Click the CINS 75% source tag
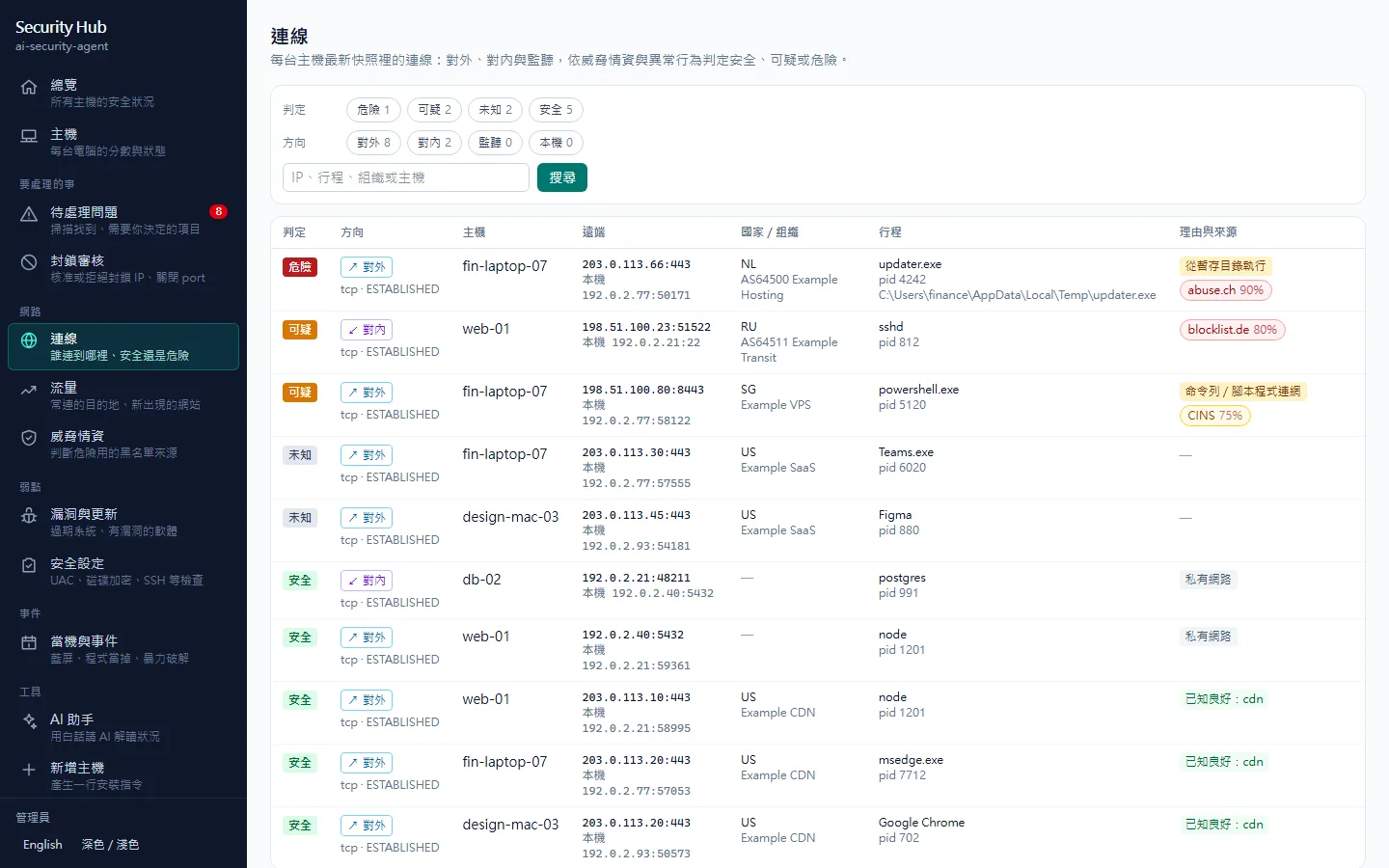Image resolution: width=1389 pixels, height=868 pixels. 1214,416
